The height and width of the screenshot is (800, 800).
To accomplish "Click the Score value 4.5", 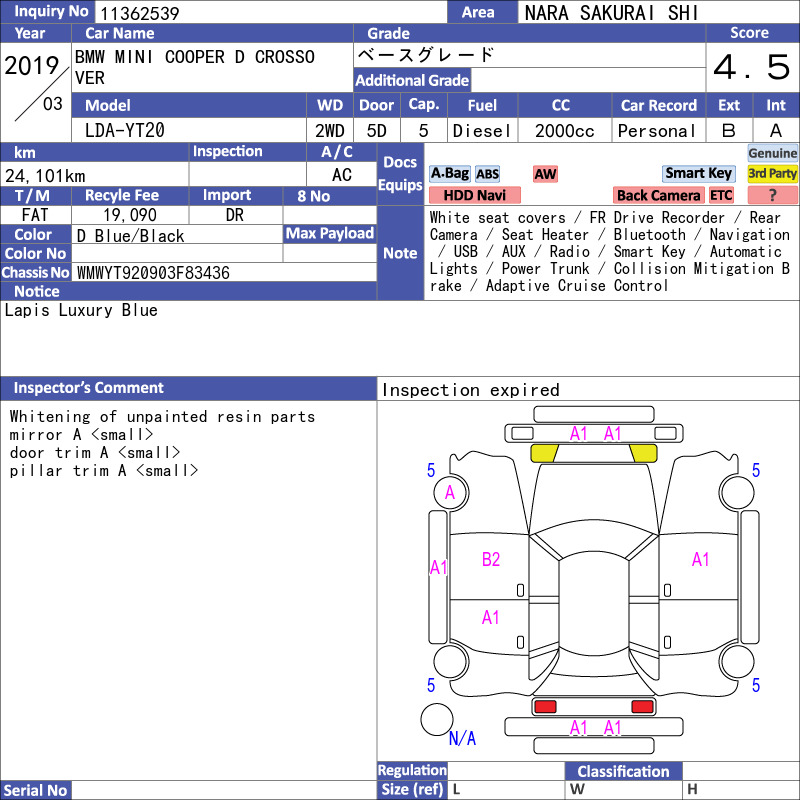I will click(x=752, y=67).
